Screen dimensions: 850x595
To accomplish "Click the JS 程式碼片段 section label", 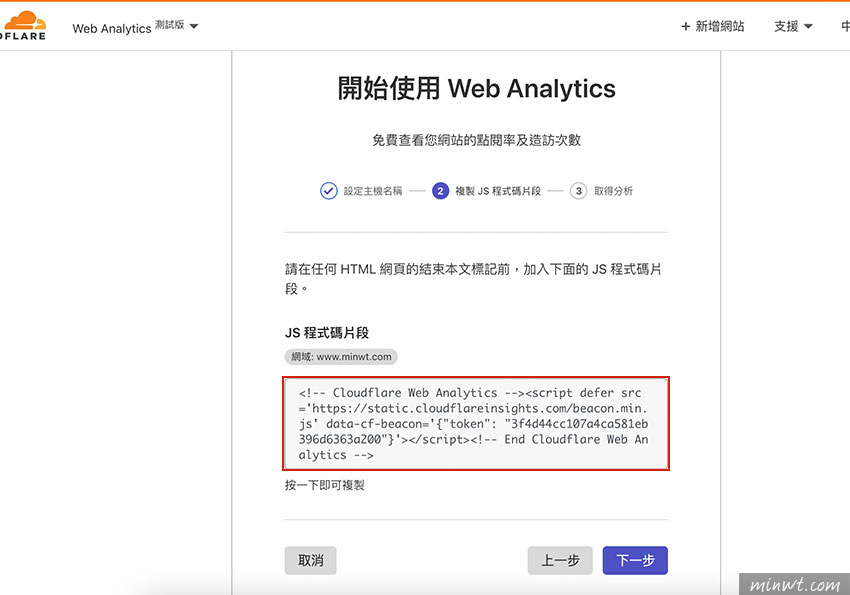I will click(327, 332).
